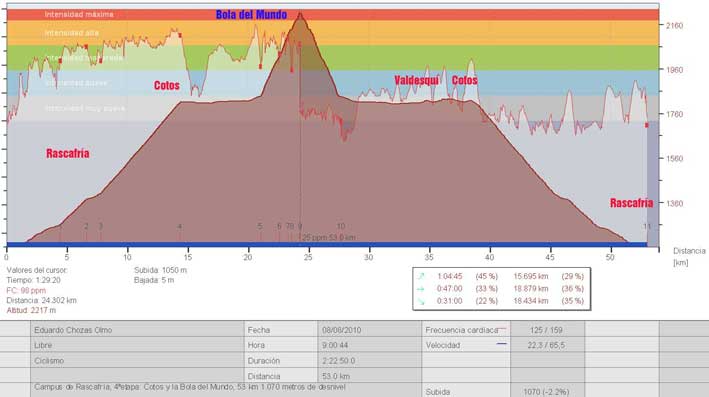Screen dimensions: 709x397
Task: Click the speed value 22.3 / 65.5
Action: [546, 345]
